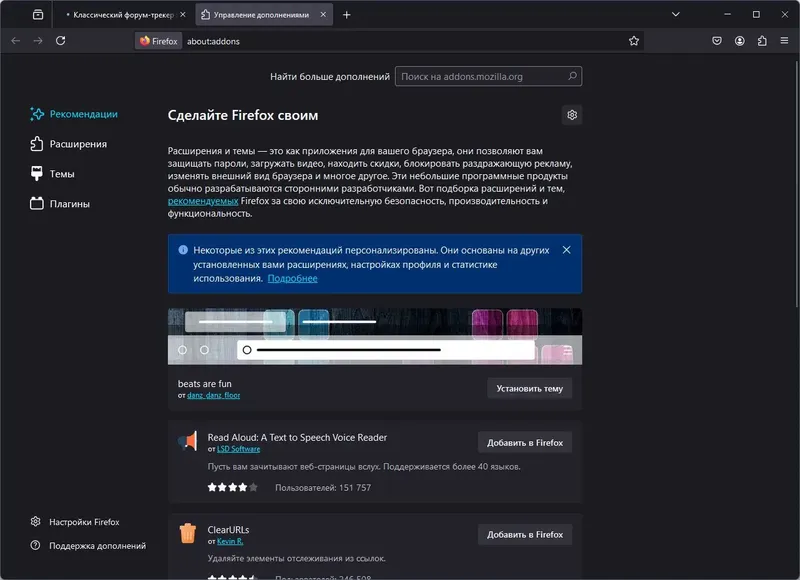The image size is (800, 580).
Task: Bookmark this page using the star icon
Action: 633,41
